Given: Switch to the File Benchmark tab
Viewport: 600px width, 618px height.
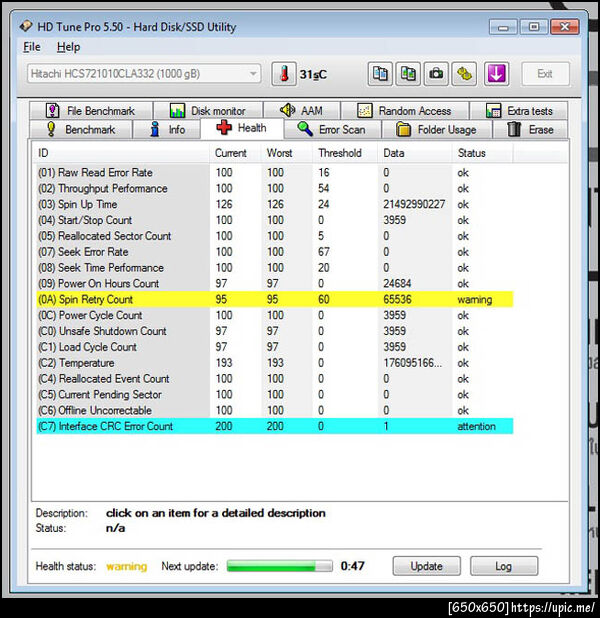Looking at the screenshot, I should click(x=91, y=111).
